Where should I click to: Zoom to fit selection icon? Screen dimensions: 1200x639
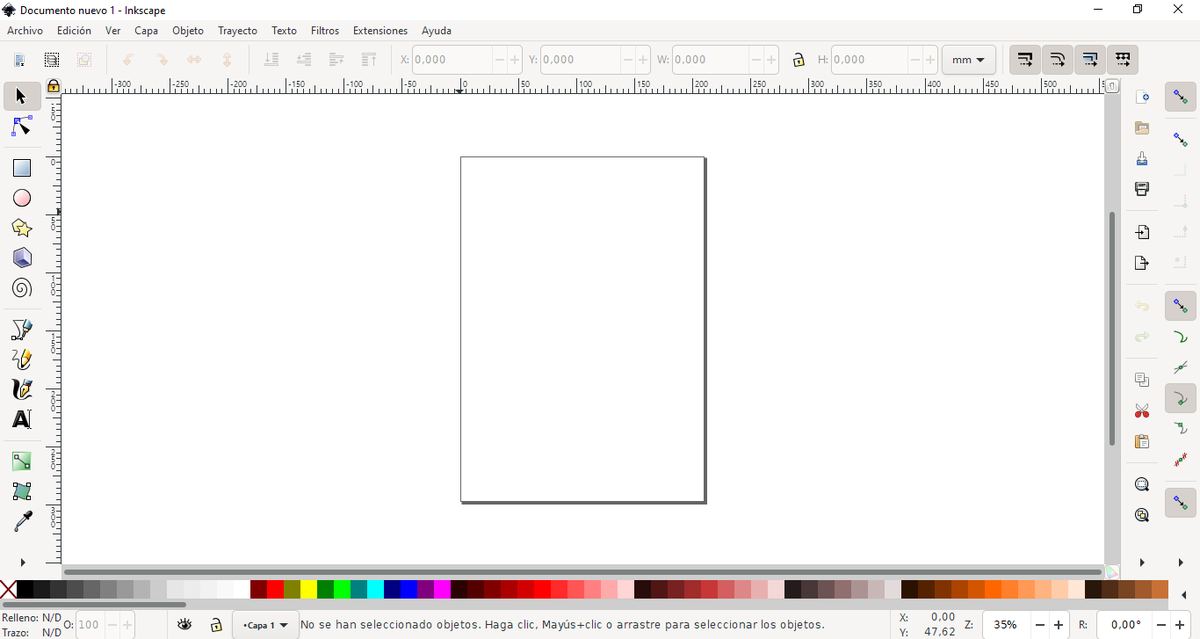[x=1142, y=484]
